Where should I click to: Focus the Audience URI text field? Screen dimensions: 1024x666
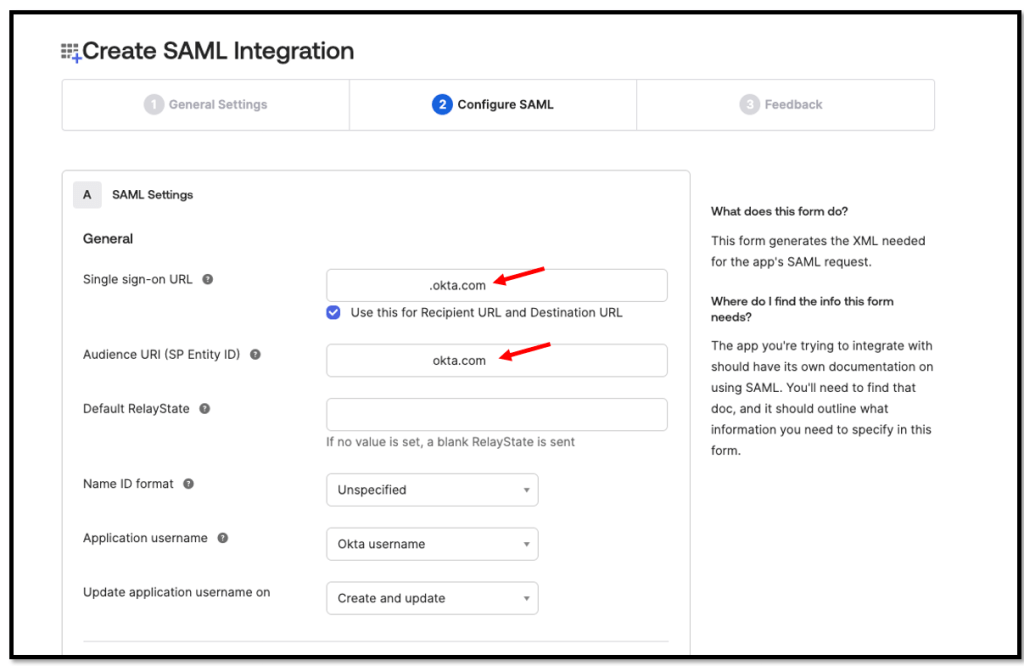(x=496, y=361)
